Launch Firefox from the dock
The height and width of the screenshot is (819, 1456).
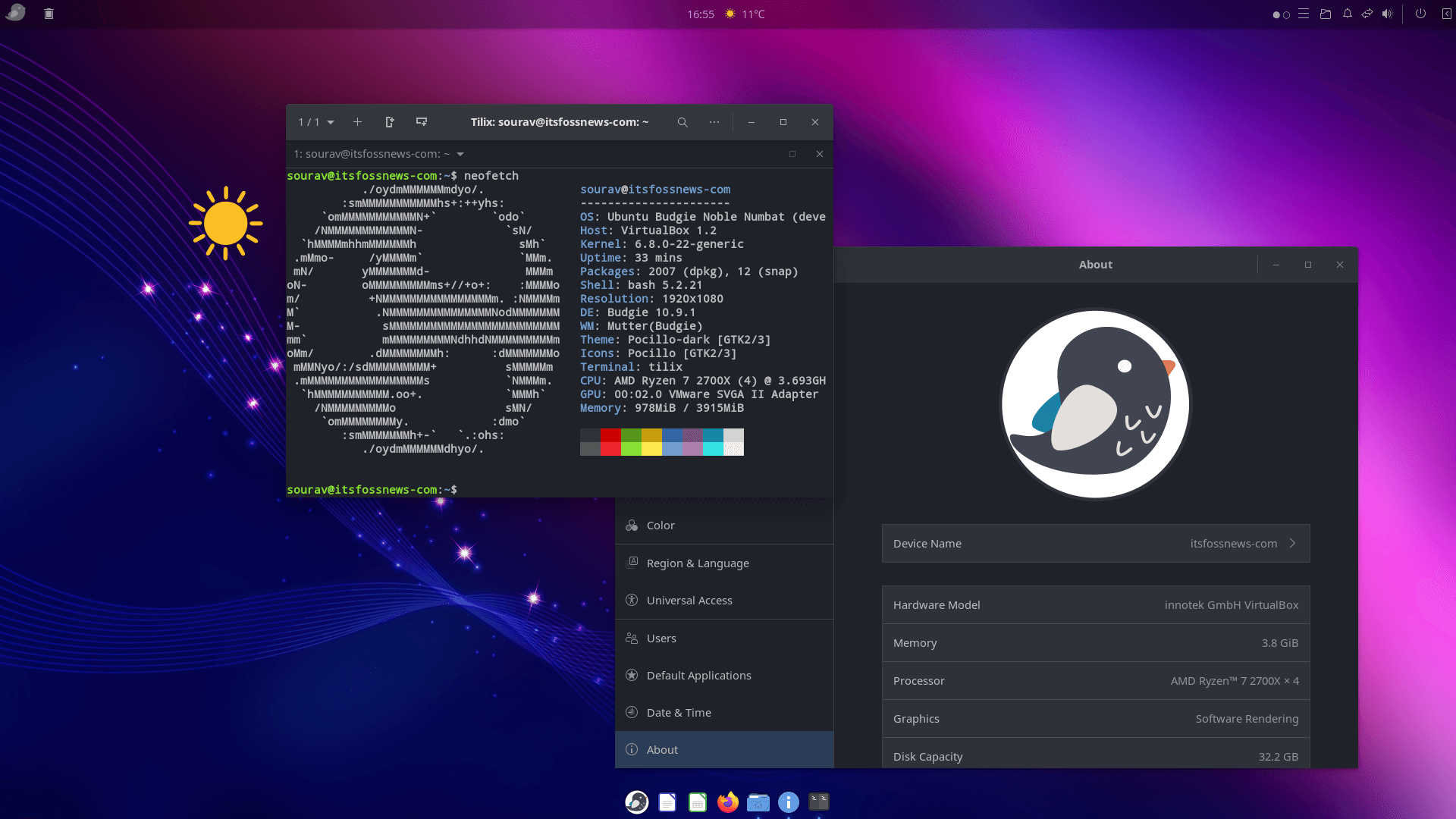pyautogui.click(x=728, y=802)
